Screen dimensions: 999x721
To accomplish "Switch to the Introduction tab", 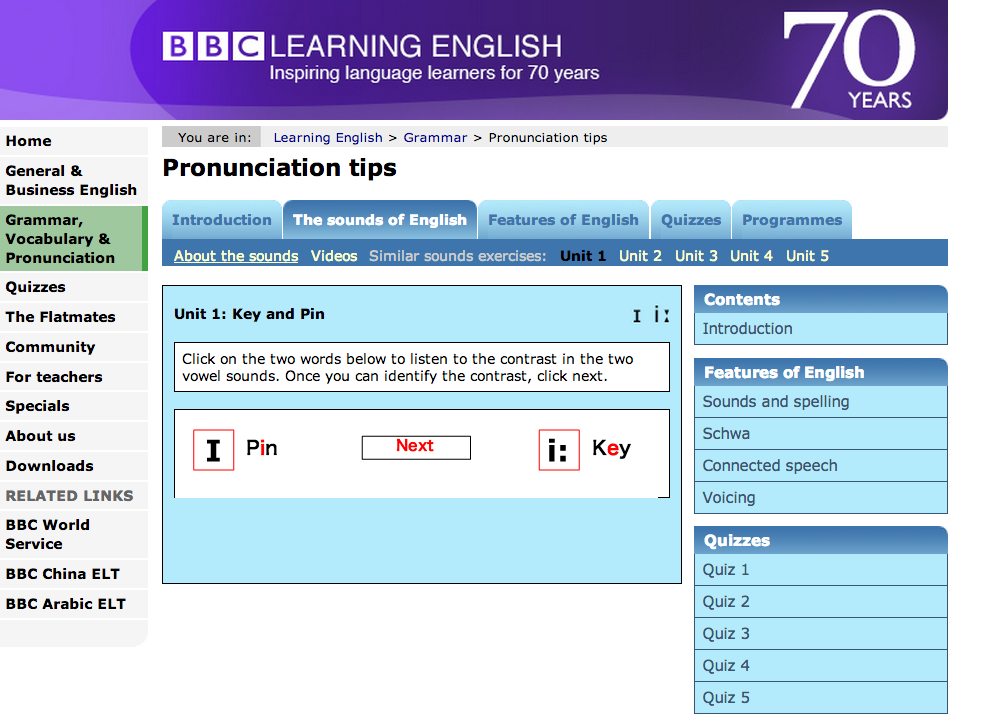I will [x=222, y=220].
